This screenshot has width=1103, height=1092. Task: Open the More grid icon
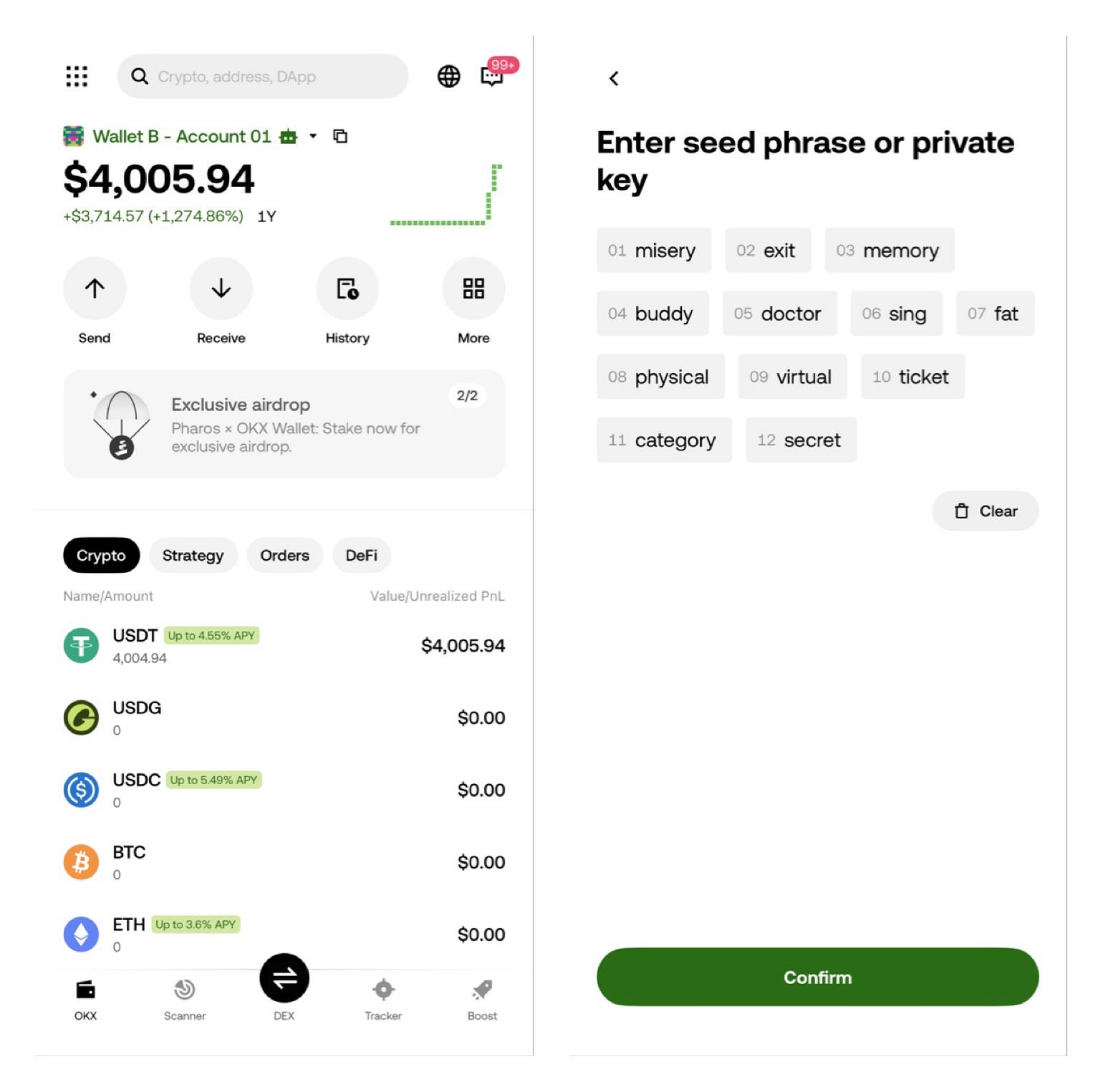473,289
